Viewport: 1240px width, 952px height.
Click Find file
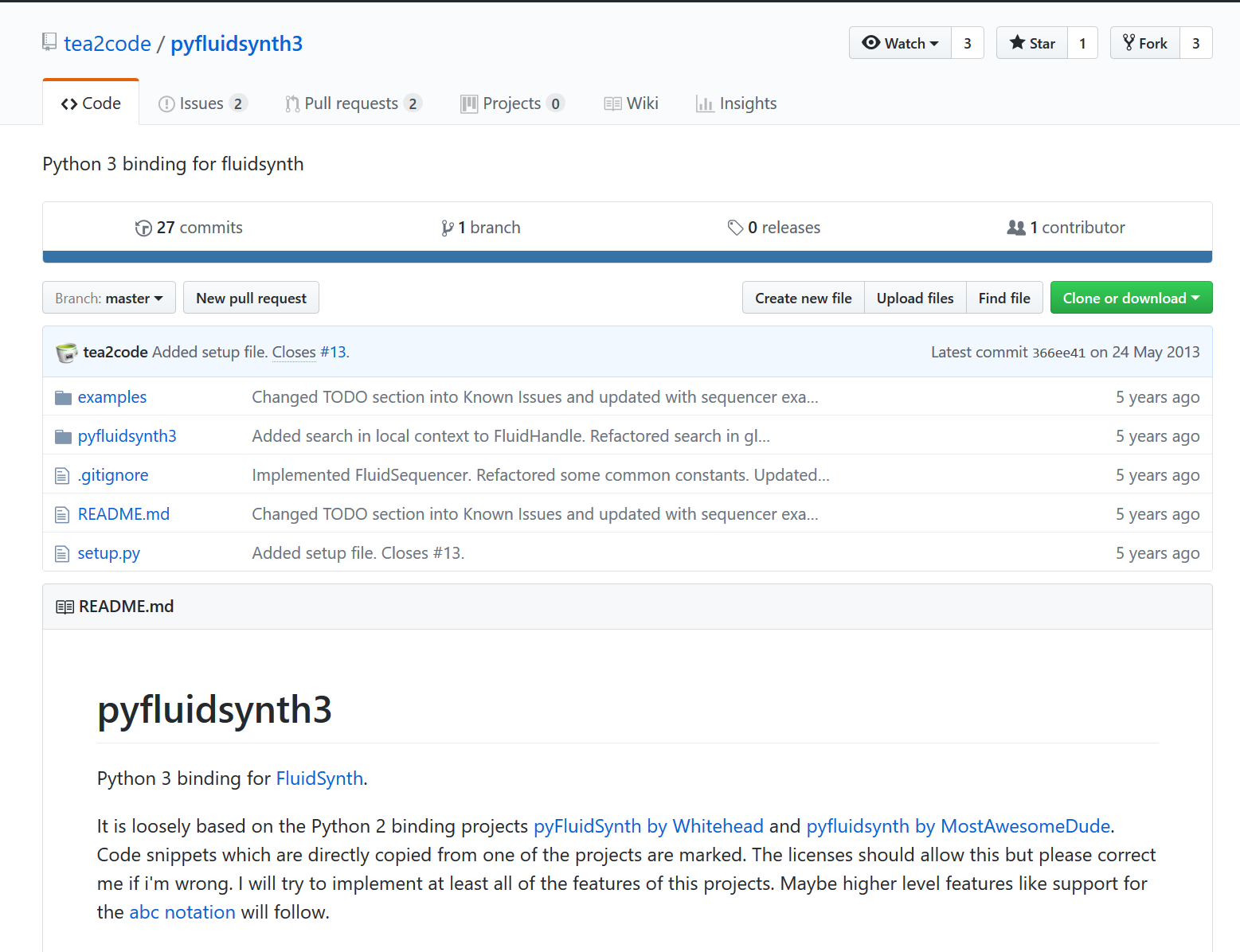pyautogui.click(x=1004, y=298)
